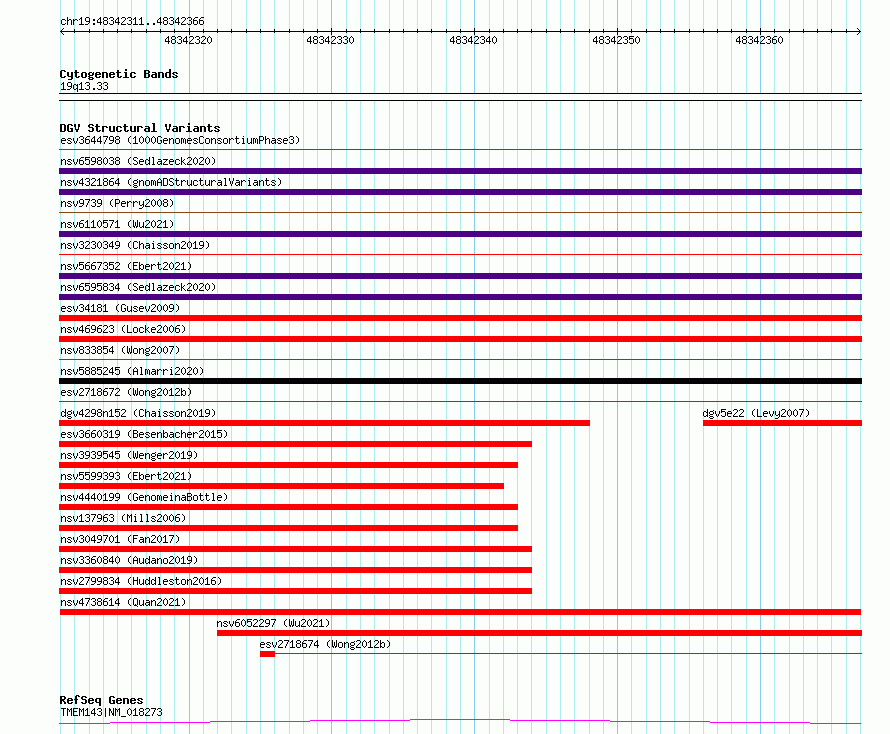Select nsv9739 (Perry2008) variant label

[x=117, y=203]
